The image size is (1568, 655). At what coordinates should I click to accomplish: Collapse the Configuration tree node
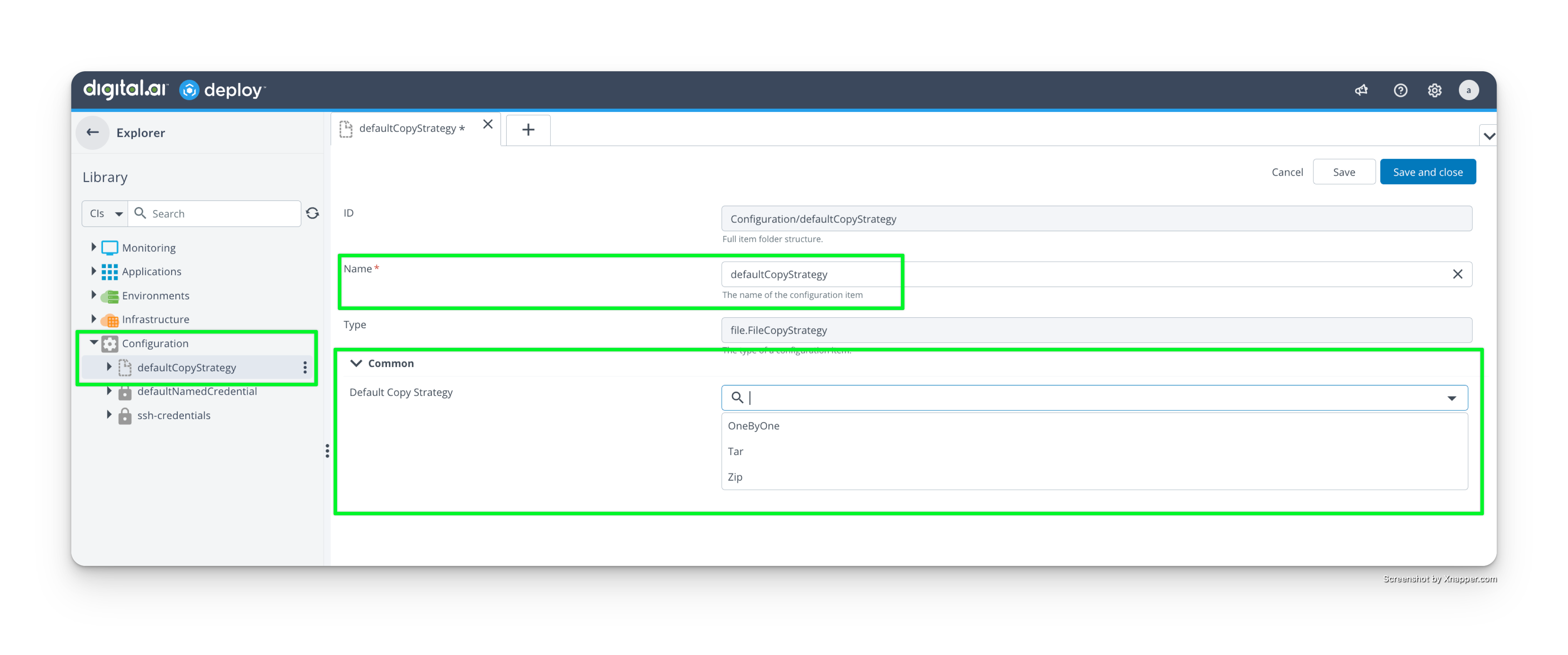(94, 343)
